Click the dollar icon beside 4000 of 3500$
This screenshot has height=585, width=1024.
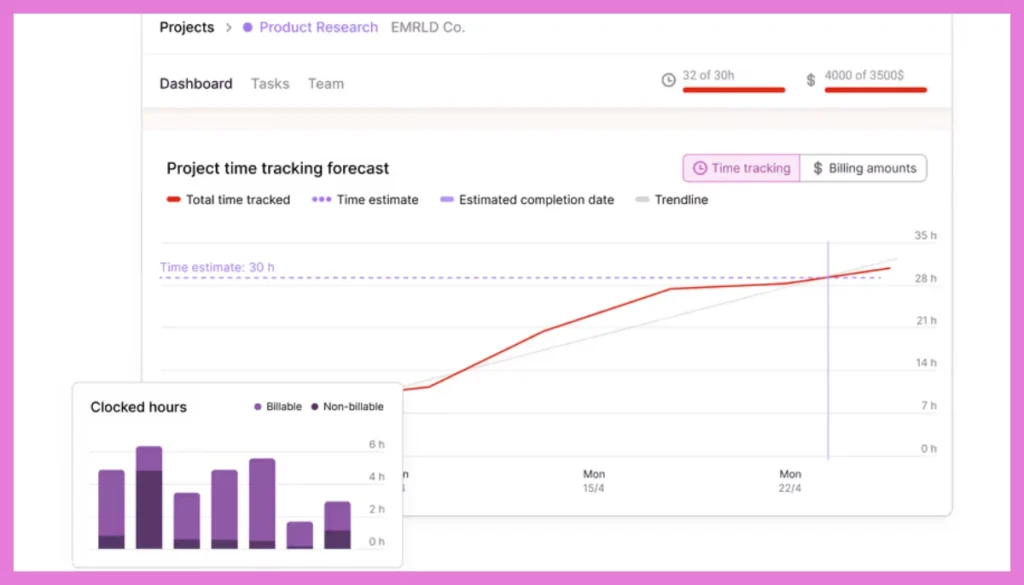pos(810,80)
